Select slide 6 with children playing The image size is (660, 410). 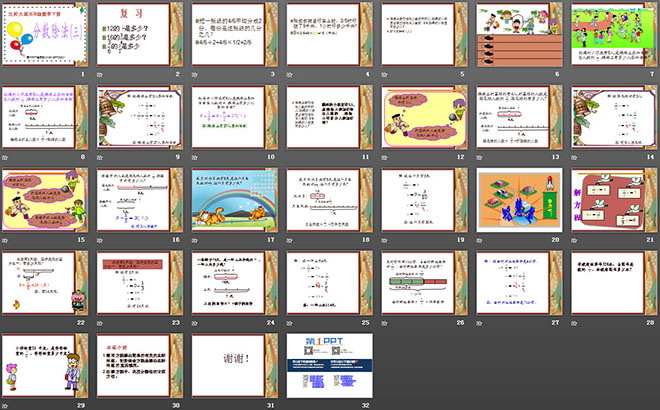(515, 36)
